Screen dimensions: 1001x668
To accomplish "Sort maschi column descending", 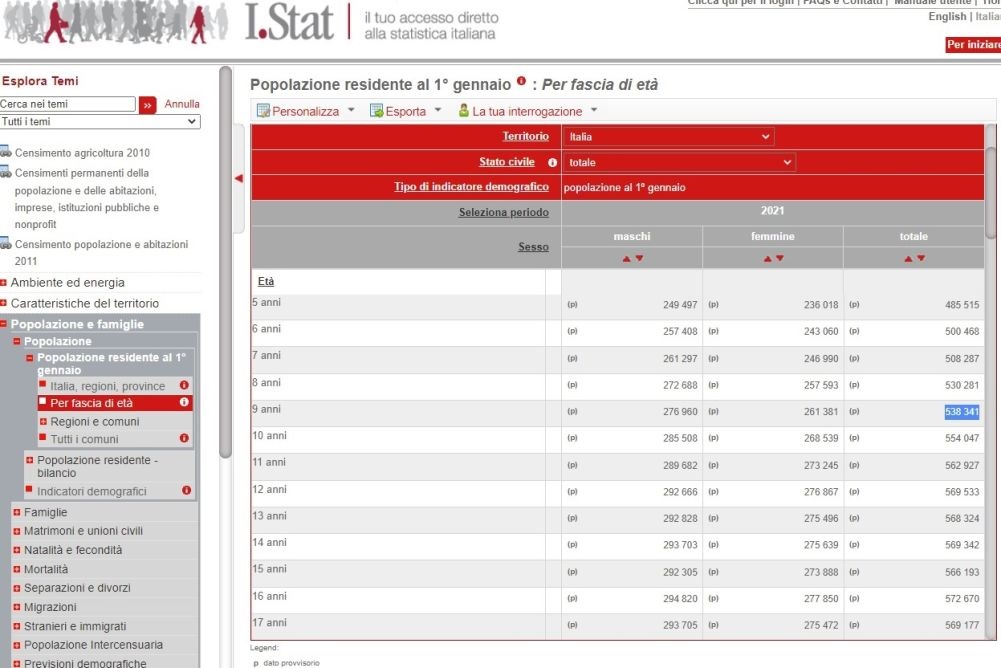I will tap(640, 259).
